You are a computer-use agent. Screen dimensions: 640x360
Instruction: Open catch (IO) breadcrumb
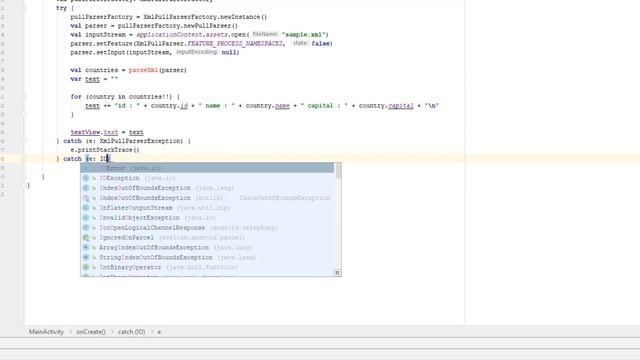(x=131, y=332)
